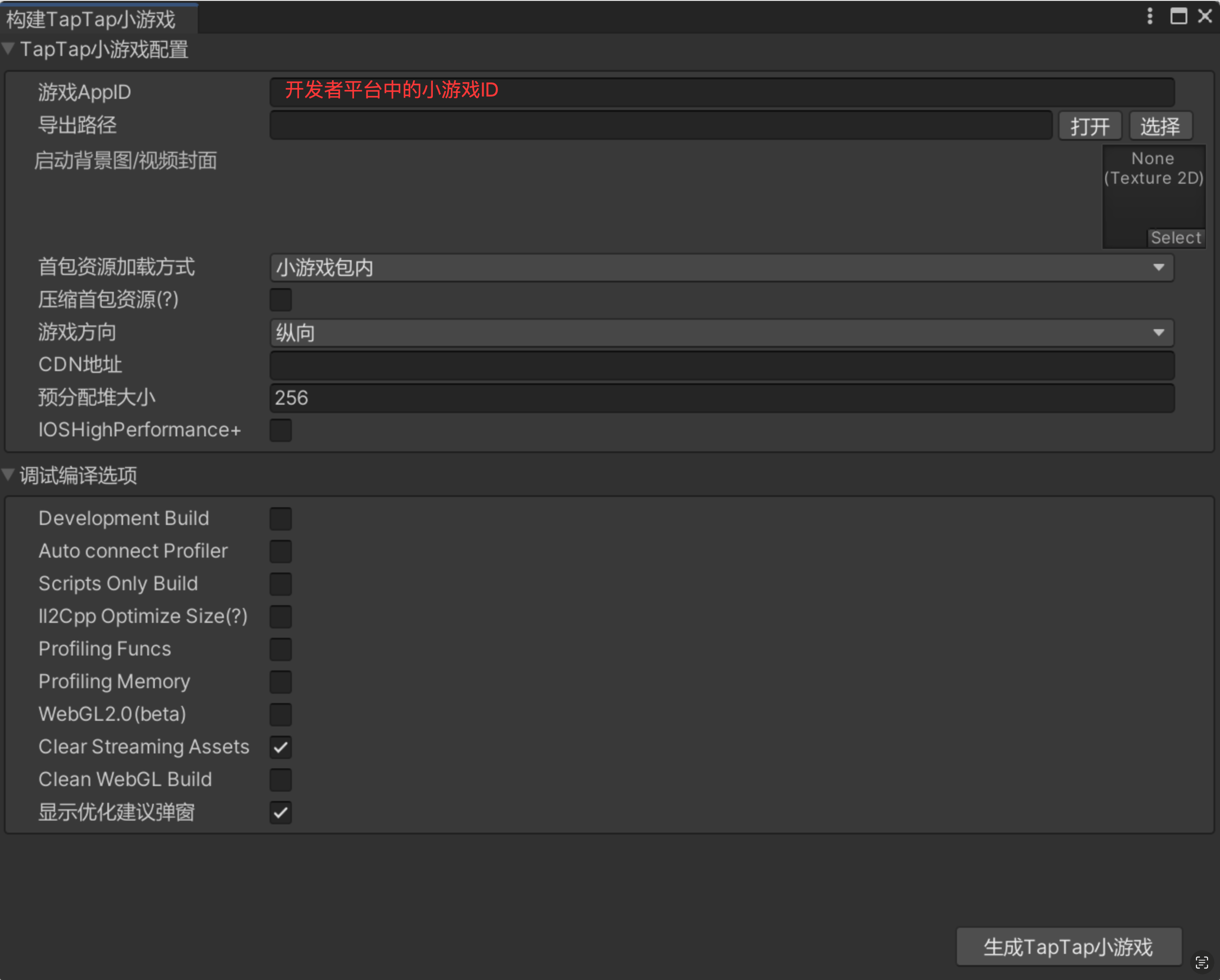Uncheck Clear Streaming Assets
The image size is (1220, 980).
tap(281, 747)
